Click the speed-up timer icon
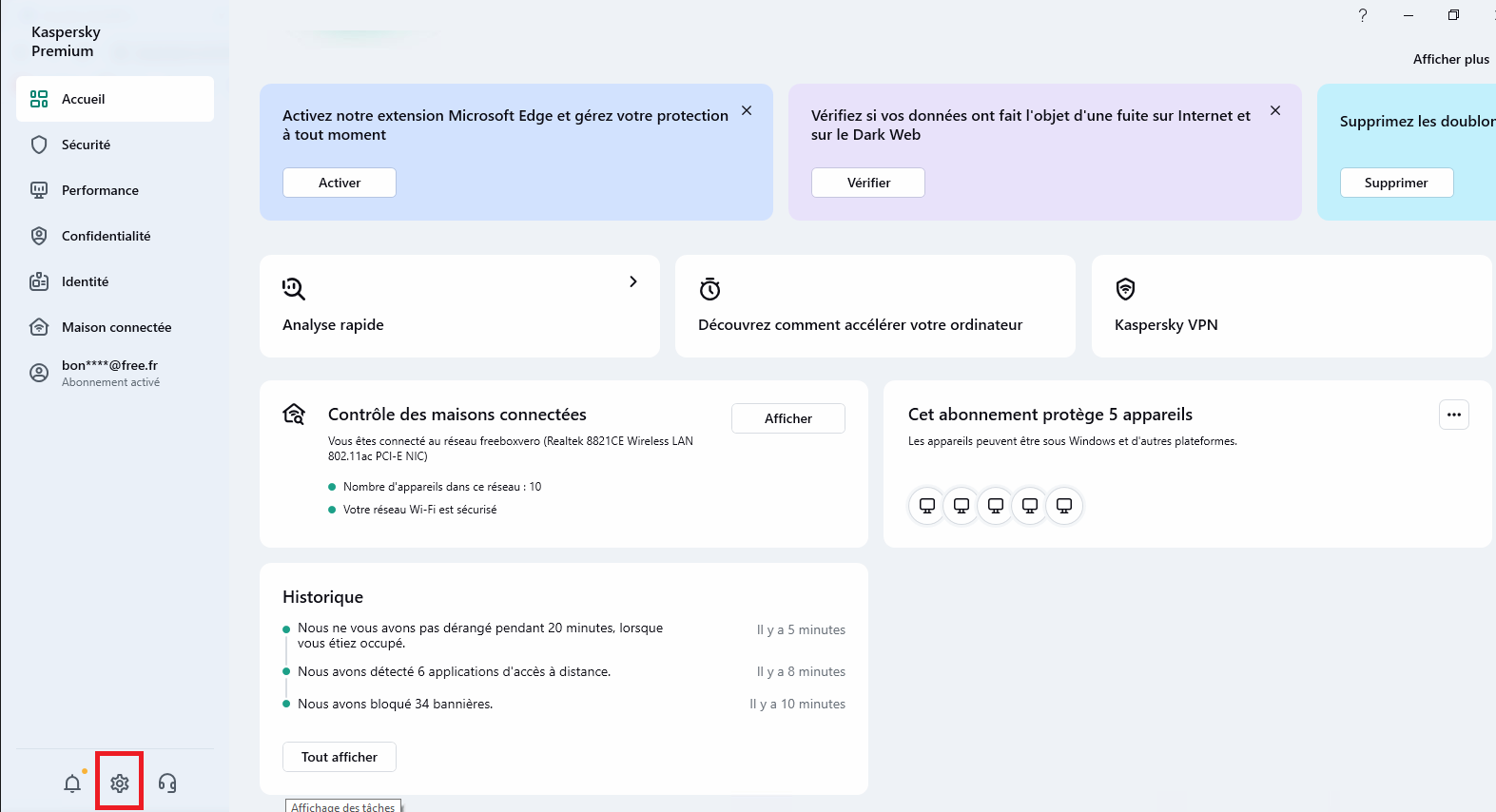1496x812 pixels. pyautogui.click(x=709, y=289)
